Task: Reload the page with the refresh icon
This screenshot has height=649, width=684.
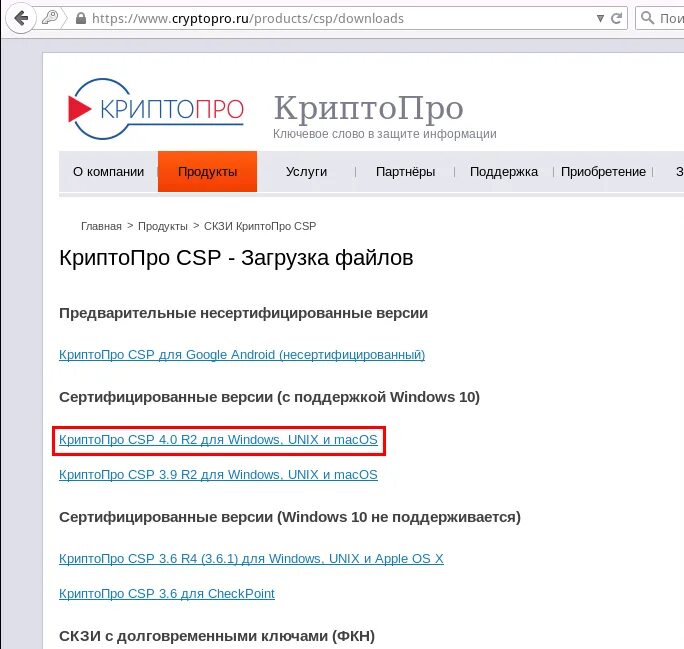Action: point(616,18)
